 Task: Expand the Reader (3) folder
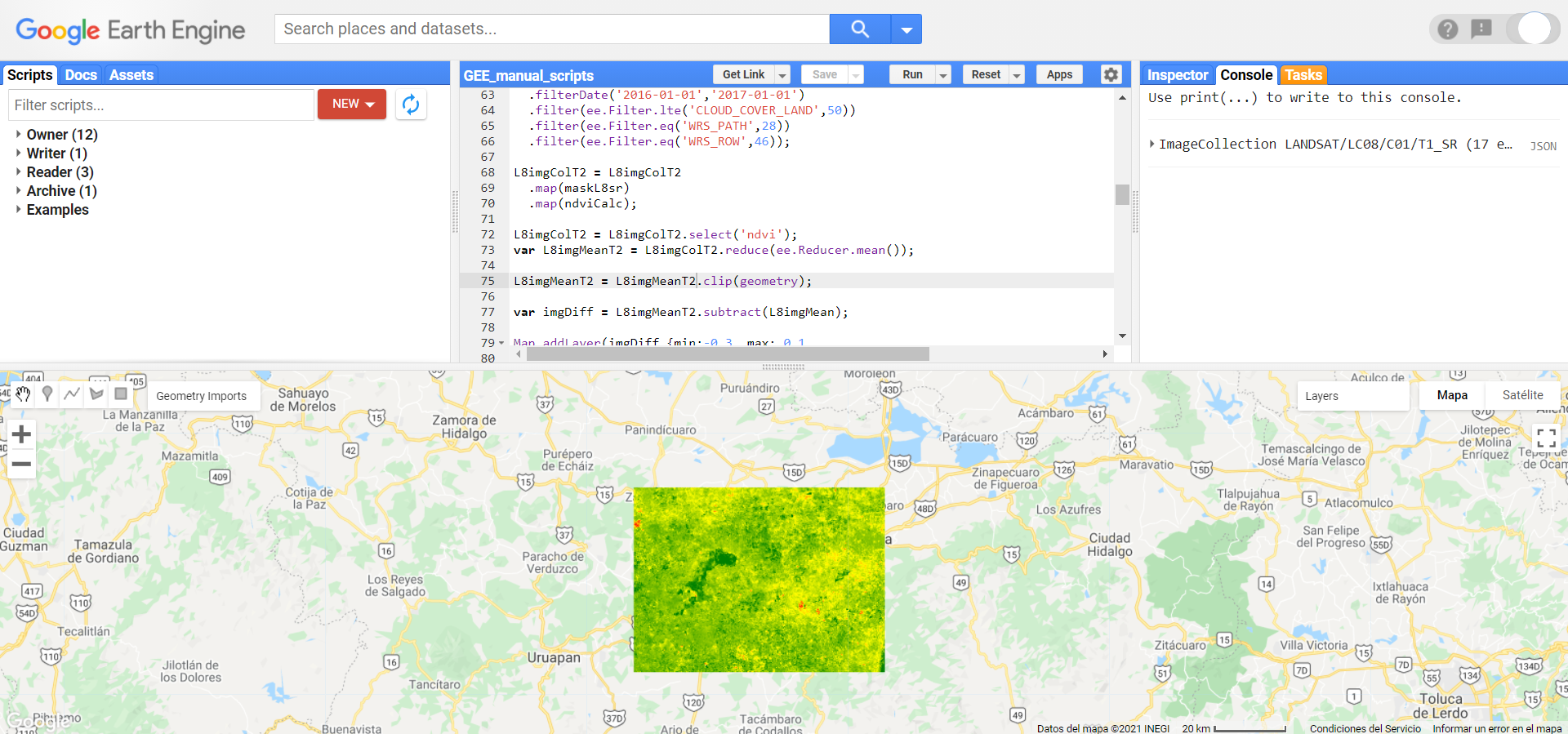60,172
